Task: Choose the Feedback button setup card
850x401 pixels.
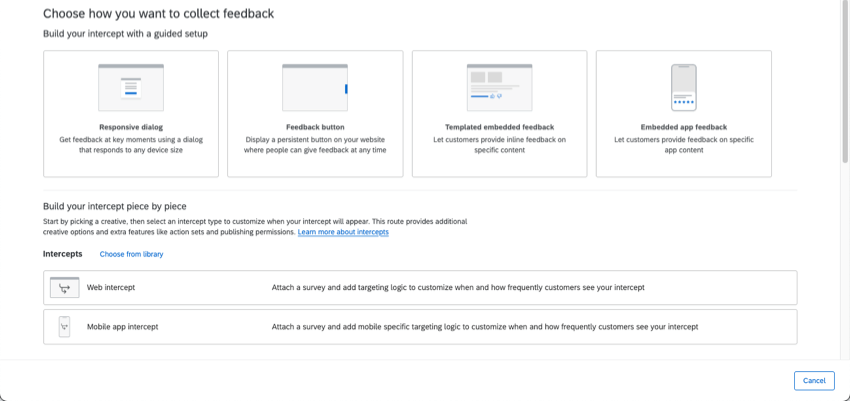Action: [x=315, y=114]
